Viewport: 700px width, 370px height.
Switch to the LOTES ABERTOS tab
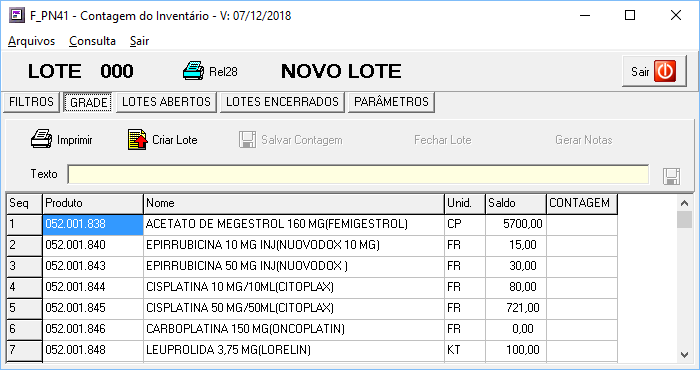click(166, 102)
